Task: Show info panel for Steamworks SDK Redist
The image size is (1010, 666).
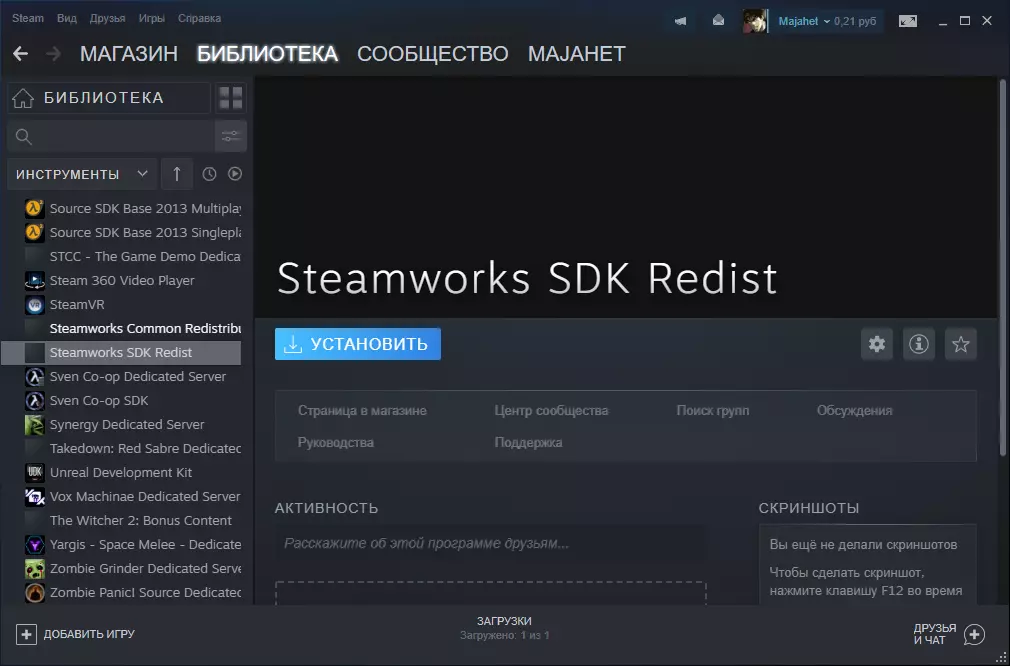Action: (919, 344)
